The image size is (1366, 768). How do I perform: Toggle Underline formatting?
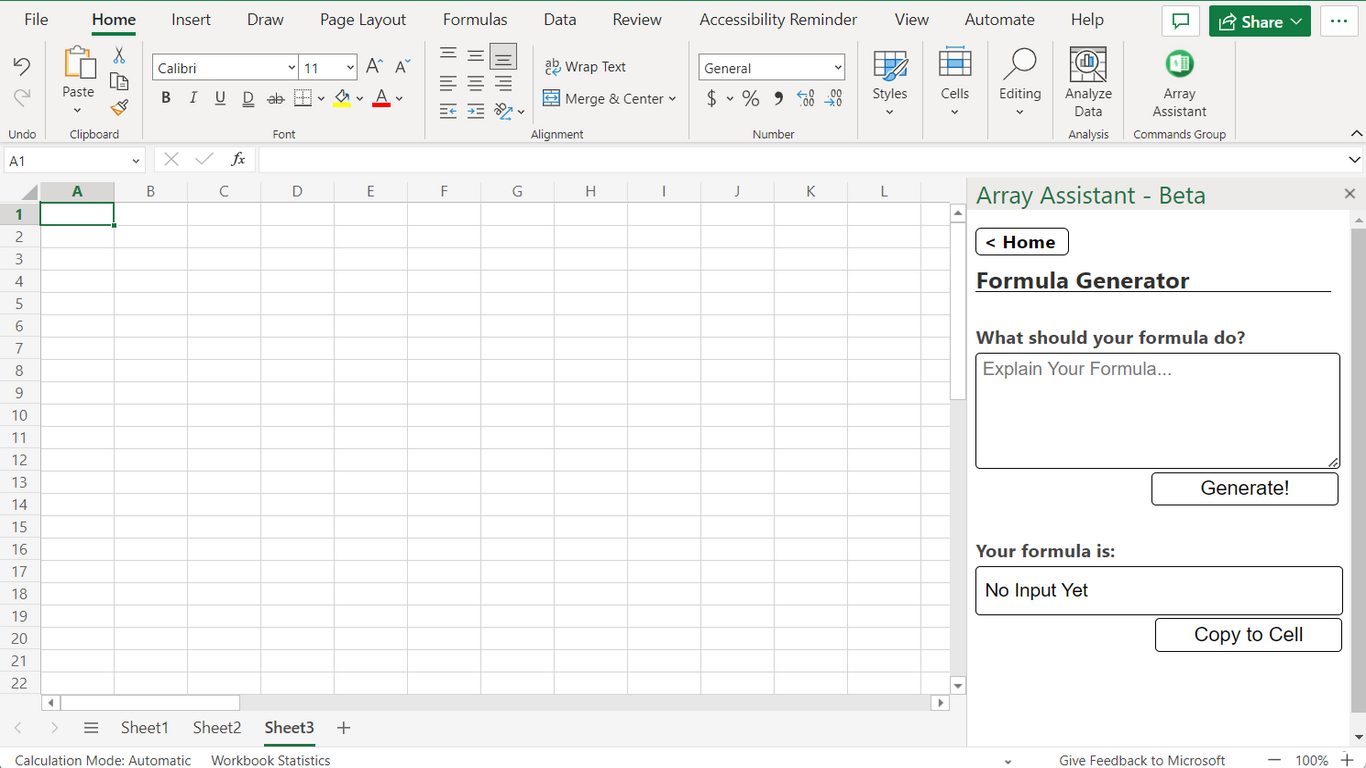220,98
